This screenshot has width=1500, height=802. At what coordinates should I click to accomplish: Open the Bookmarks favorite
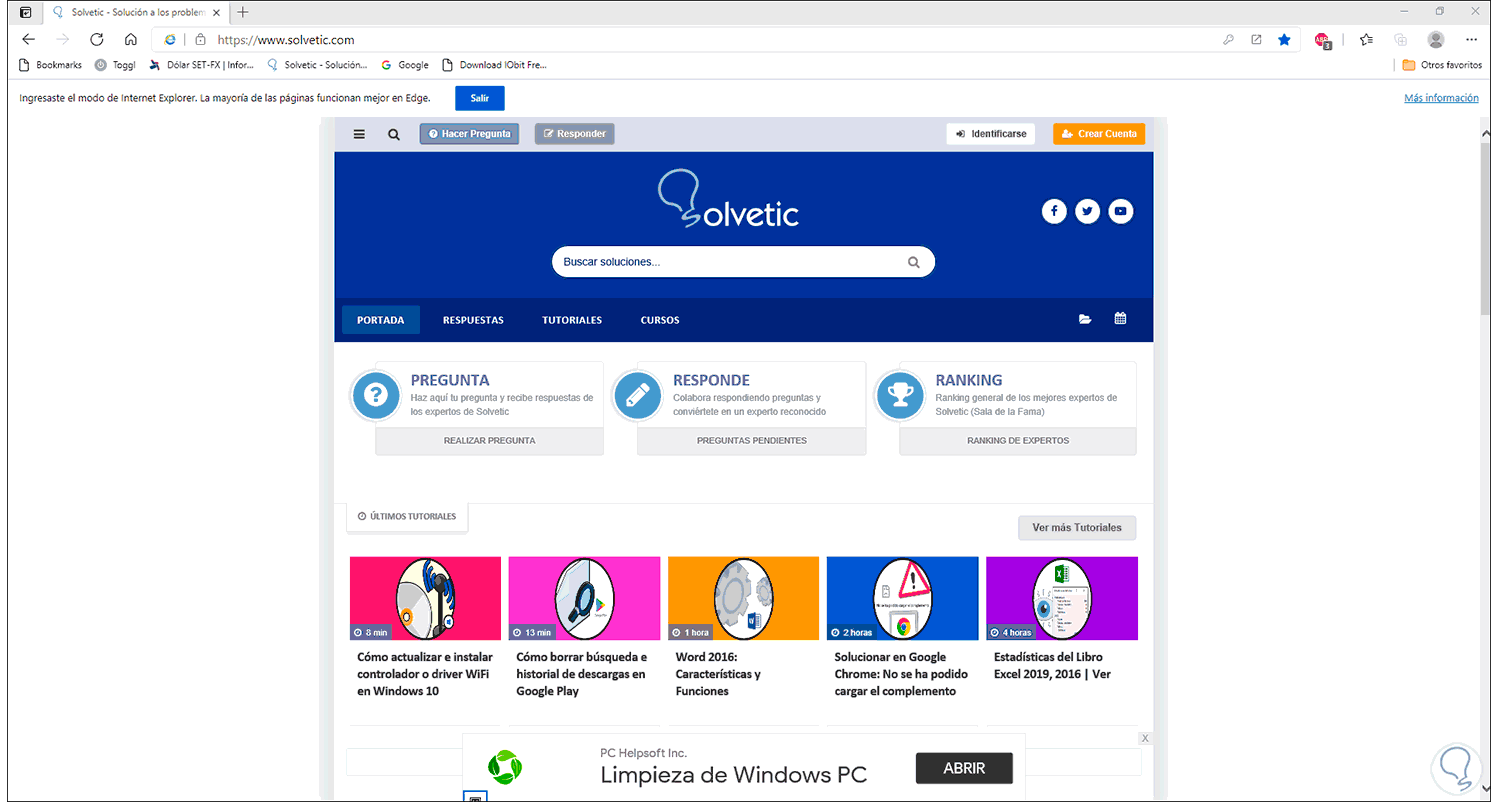tap(51, 65)
